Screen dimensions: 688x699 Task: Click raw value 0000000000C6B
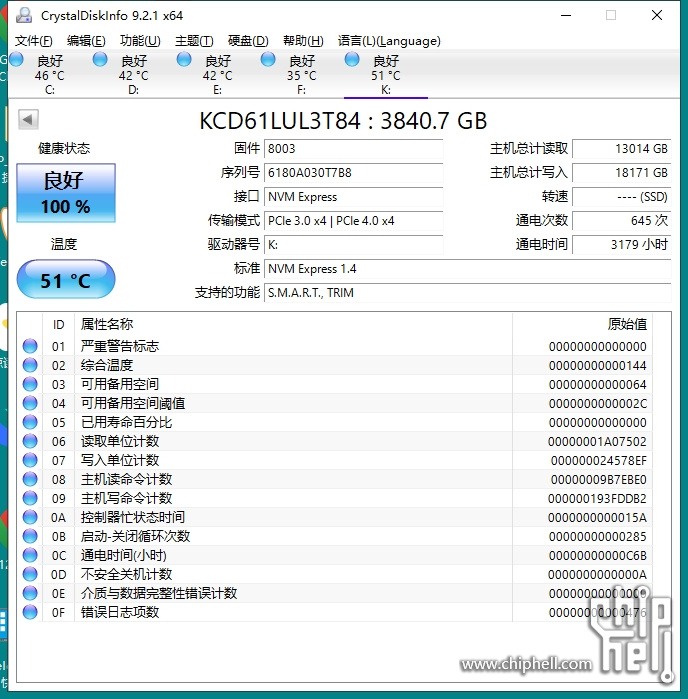point(597,555)
